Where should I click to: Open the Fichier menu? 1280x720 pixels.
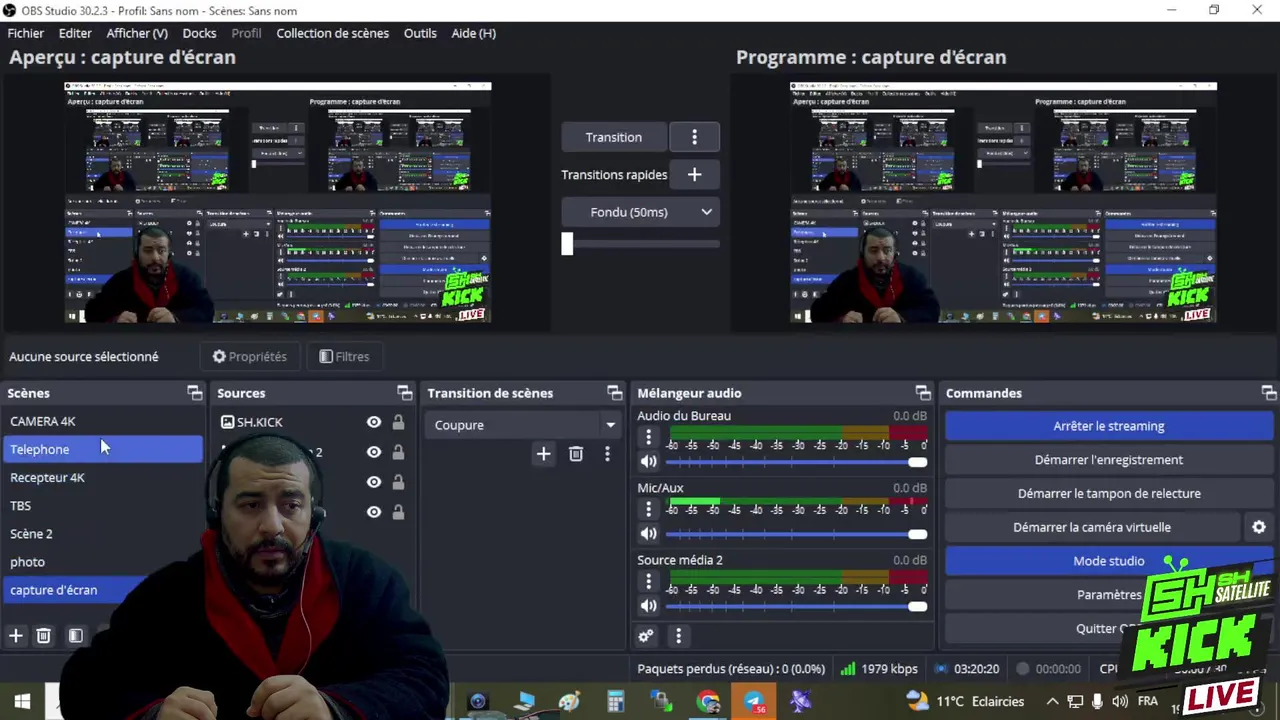26,33
